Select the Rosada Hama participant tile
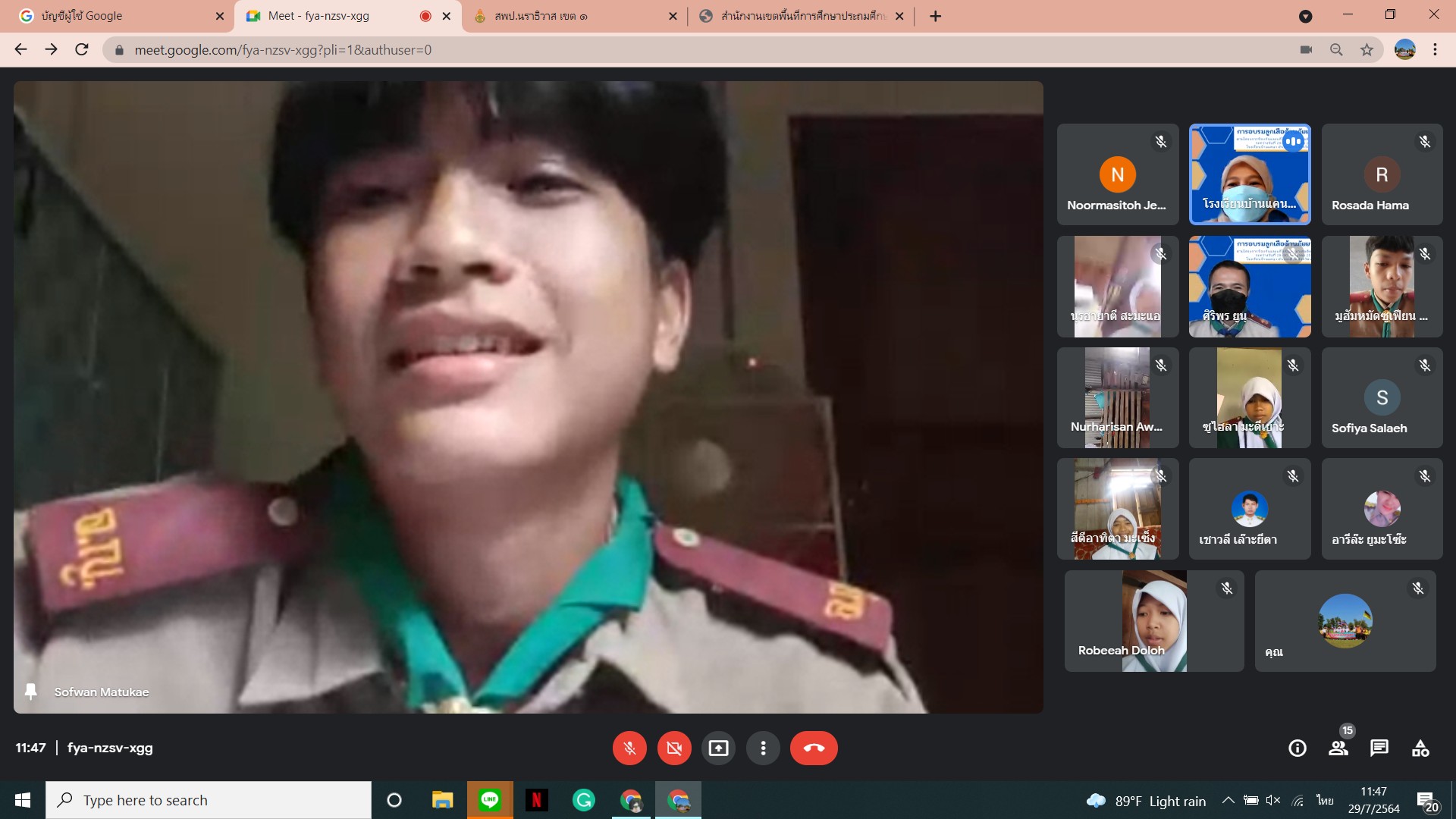This screenshot has height=819, width=1456. point(1382,174)
